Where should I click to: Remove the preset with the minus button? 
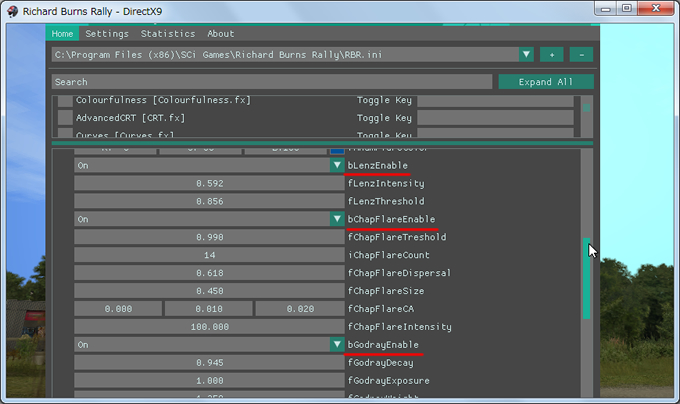coord(582,55)
